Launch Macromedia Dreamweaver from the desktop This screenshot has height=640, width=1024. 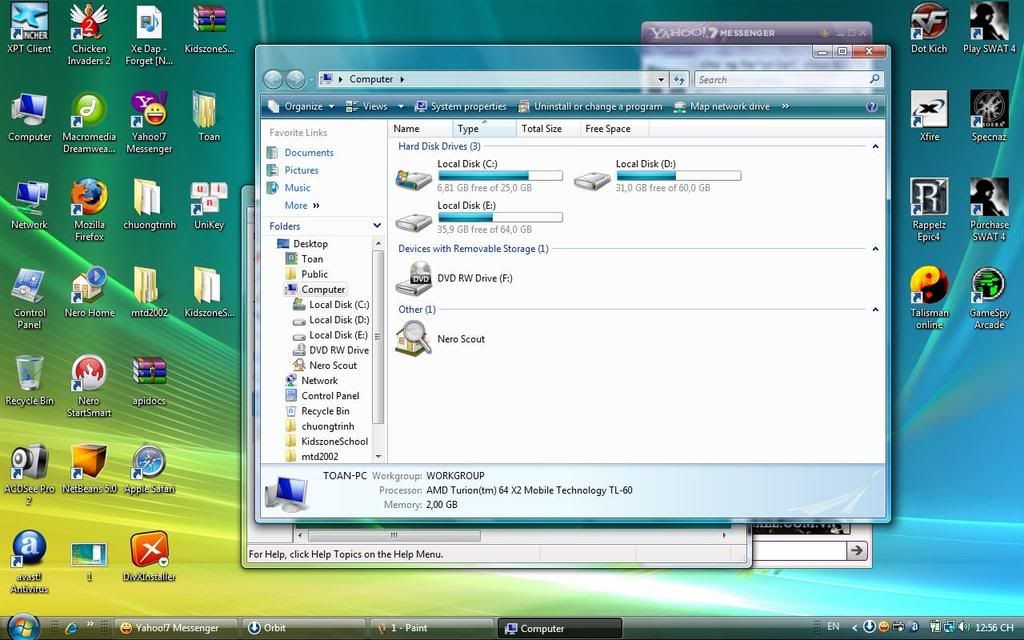(89, 123)
